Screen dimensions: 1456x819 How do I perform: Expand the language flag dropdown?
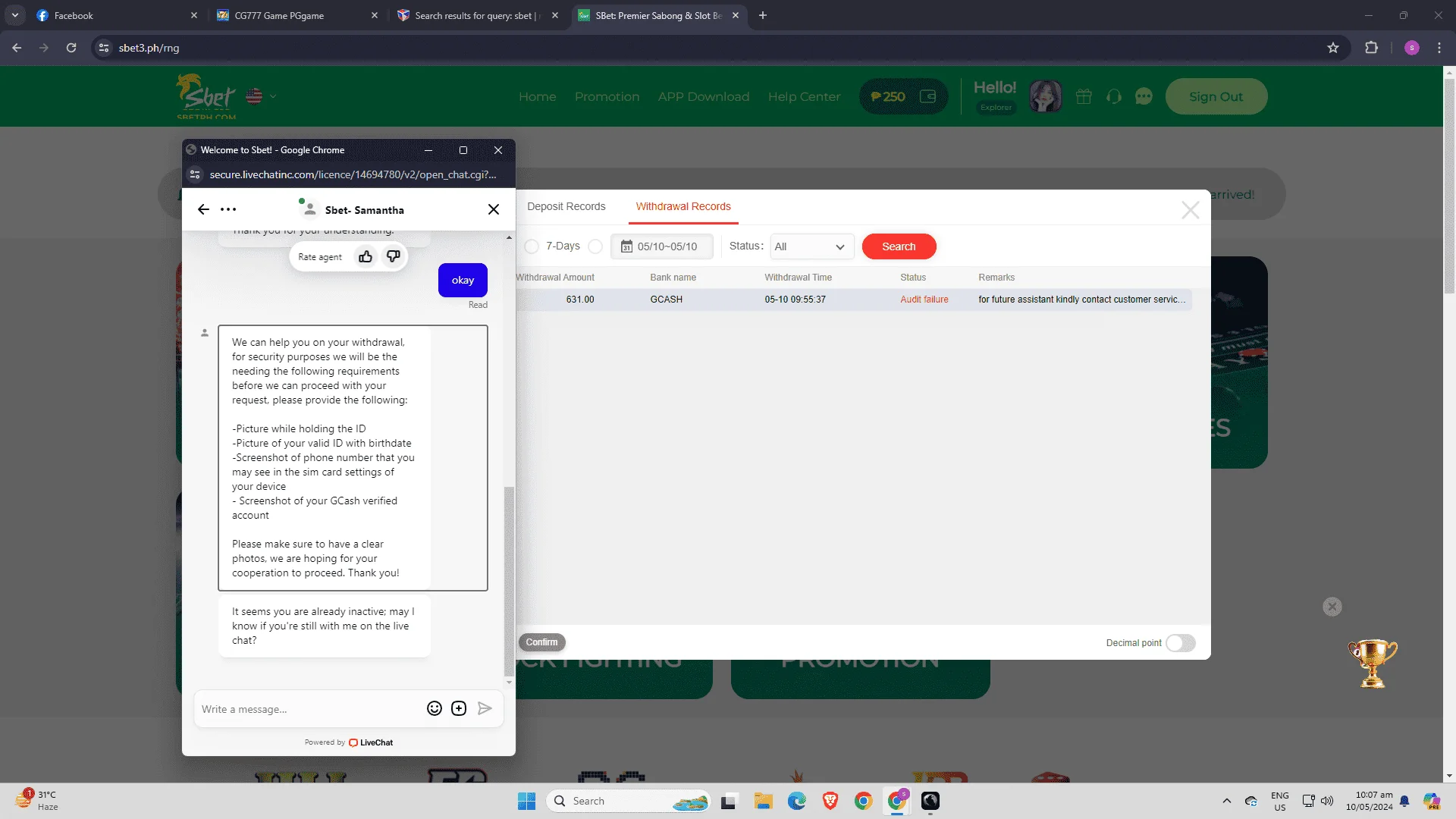click(262, 96)
